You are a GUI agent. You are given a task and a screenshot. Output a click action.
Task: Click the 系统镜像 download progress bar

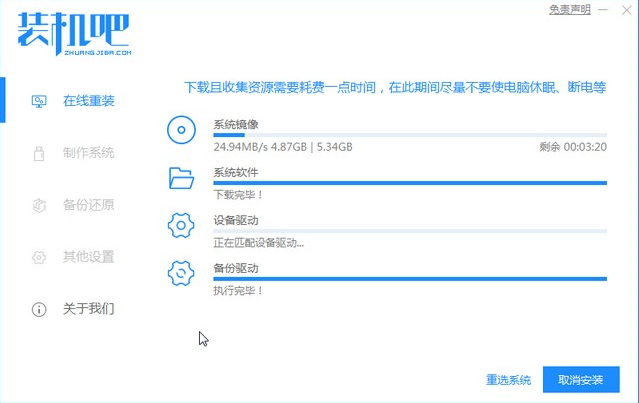[409, 135]
